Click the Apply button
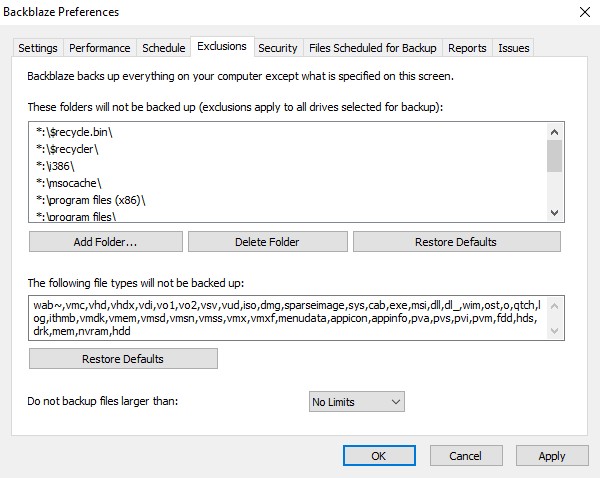 [x=552, y=456]
